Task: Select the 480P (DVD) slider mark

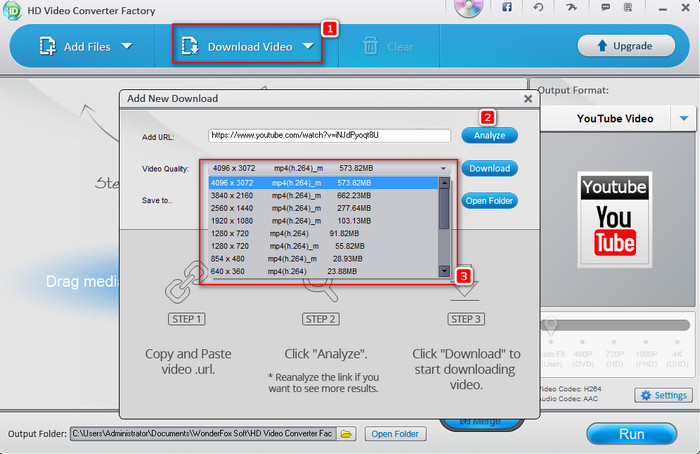Action: tap(583, 342)
